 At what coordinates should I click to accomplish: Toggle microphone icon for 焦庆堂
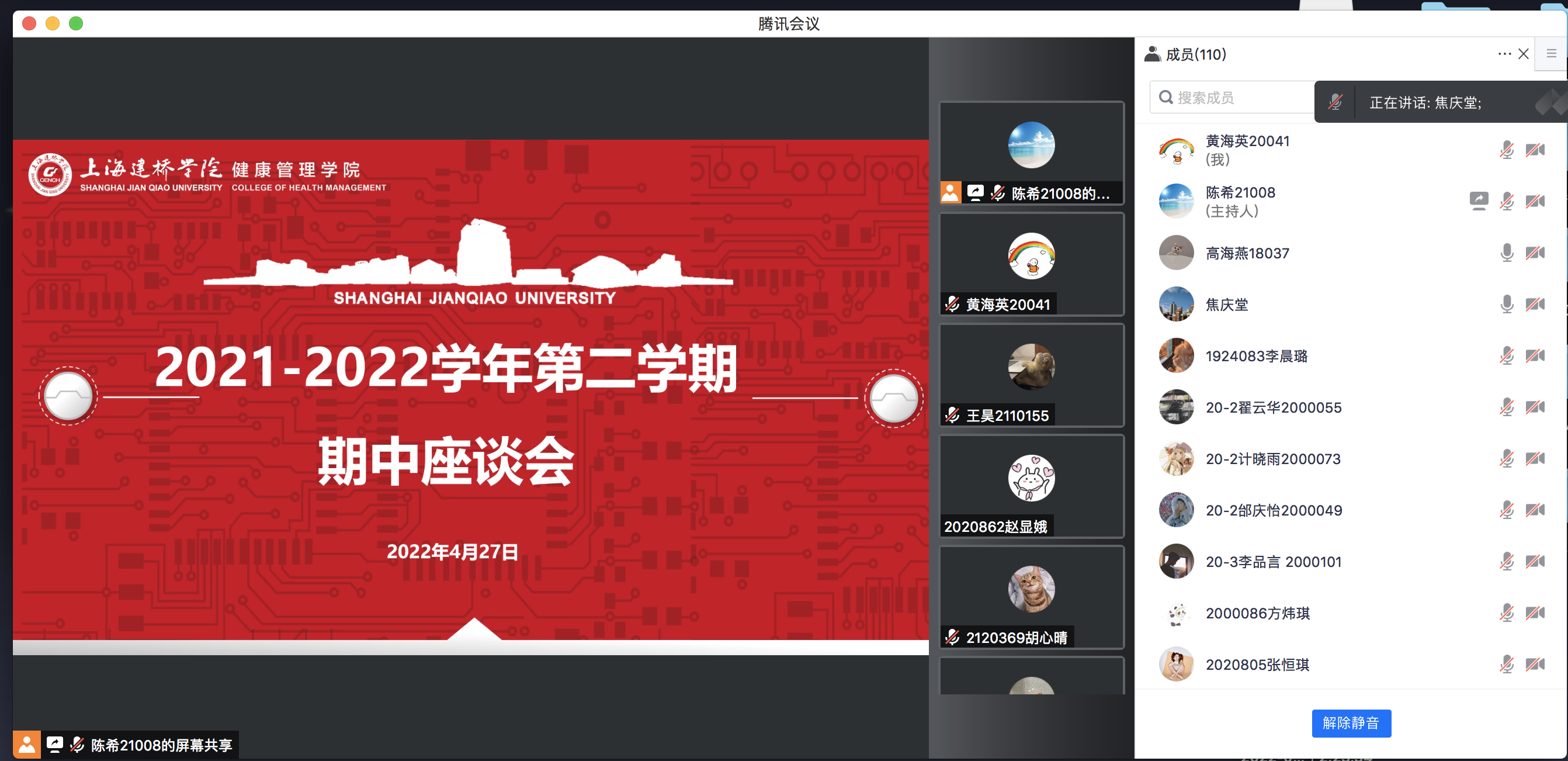(x=1507, y=304)
